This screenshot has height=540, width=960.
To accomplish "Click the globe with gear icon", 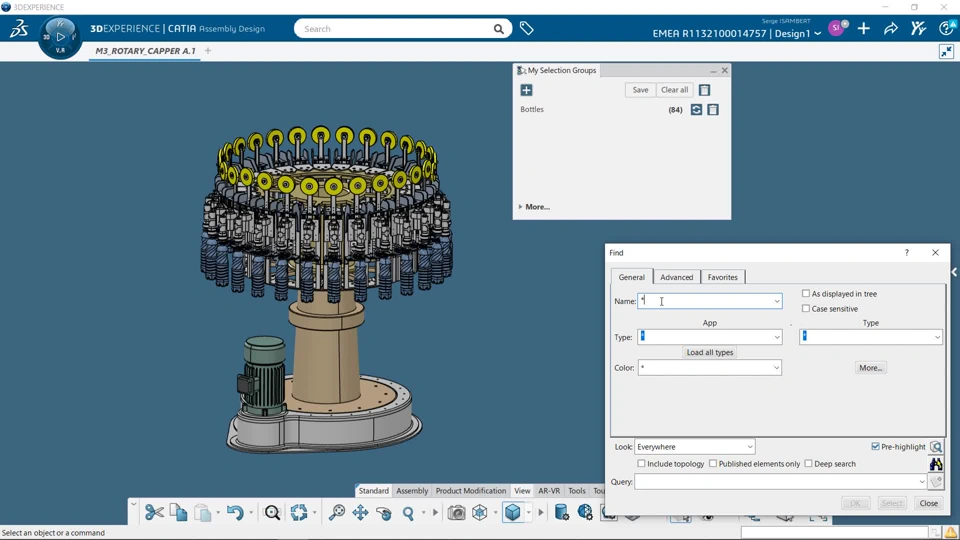I will click(x=585, y=512).
